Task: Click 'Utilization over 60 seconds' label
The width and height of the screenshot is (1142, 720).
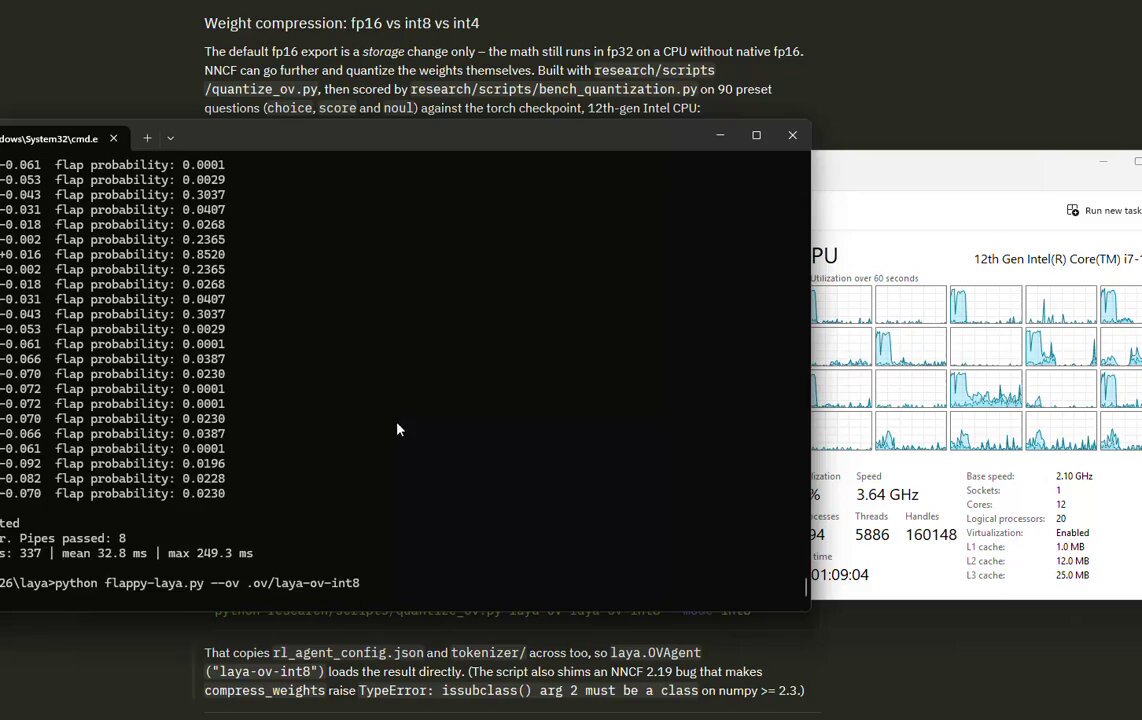Action: coord(865,278)
